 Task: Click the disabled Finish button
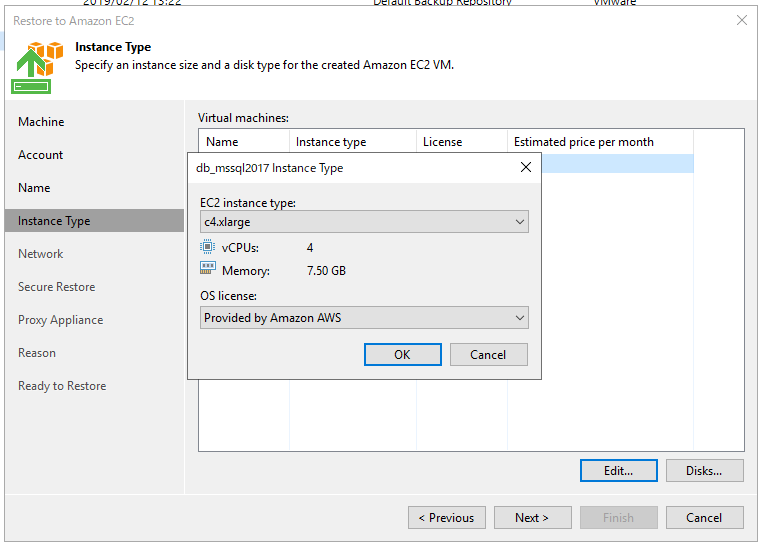pos(618,517)
